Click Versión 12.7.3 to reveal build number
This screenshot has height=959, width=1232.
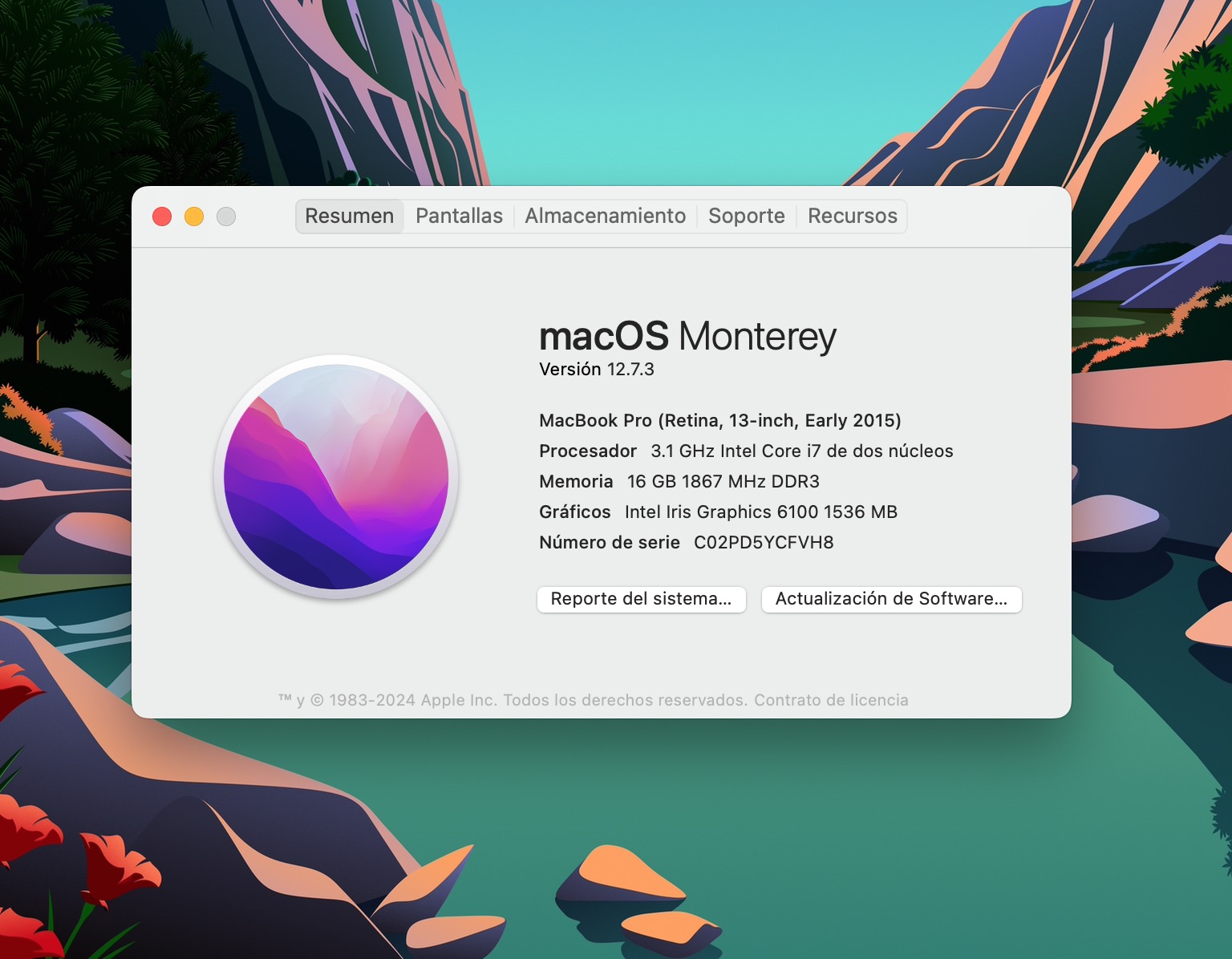point(597,370)
